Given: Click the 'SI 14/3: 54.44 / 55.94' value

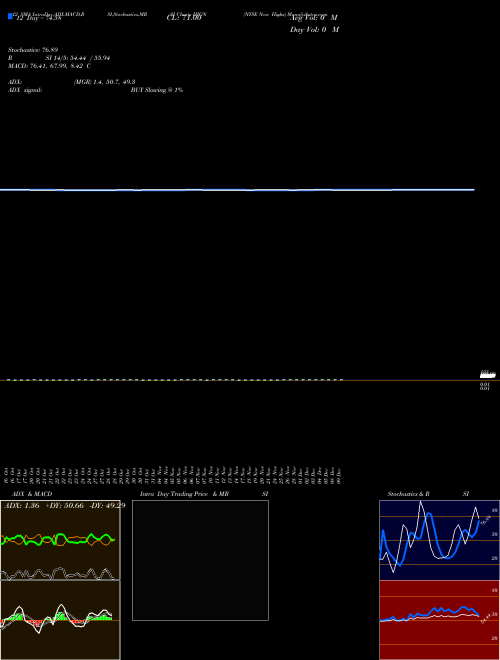Looking at the screenshot, I should (78, 58).
